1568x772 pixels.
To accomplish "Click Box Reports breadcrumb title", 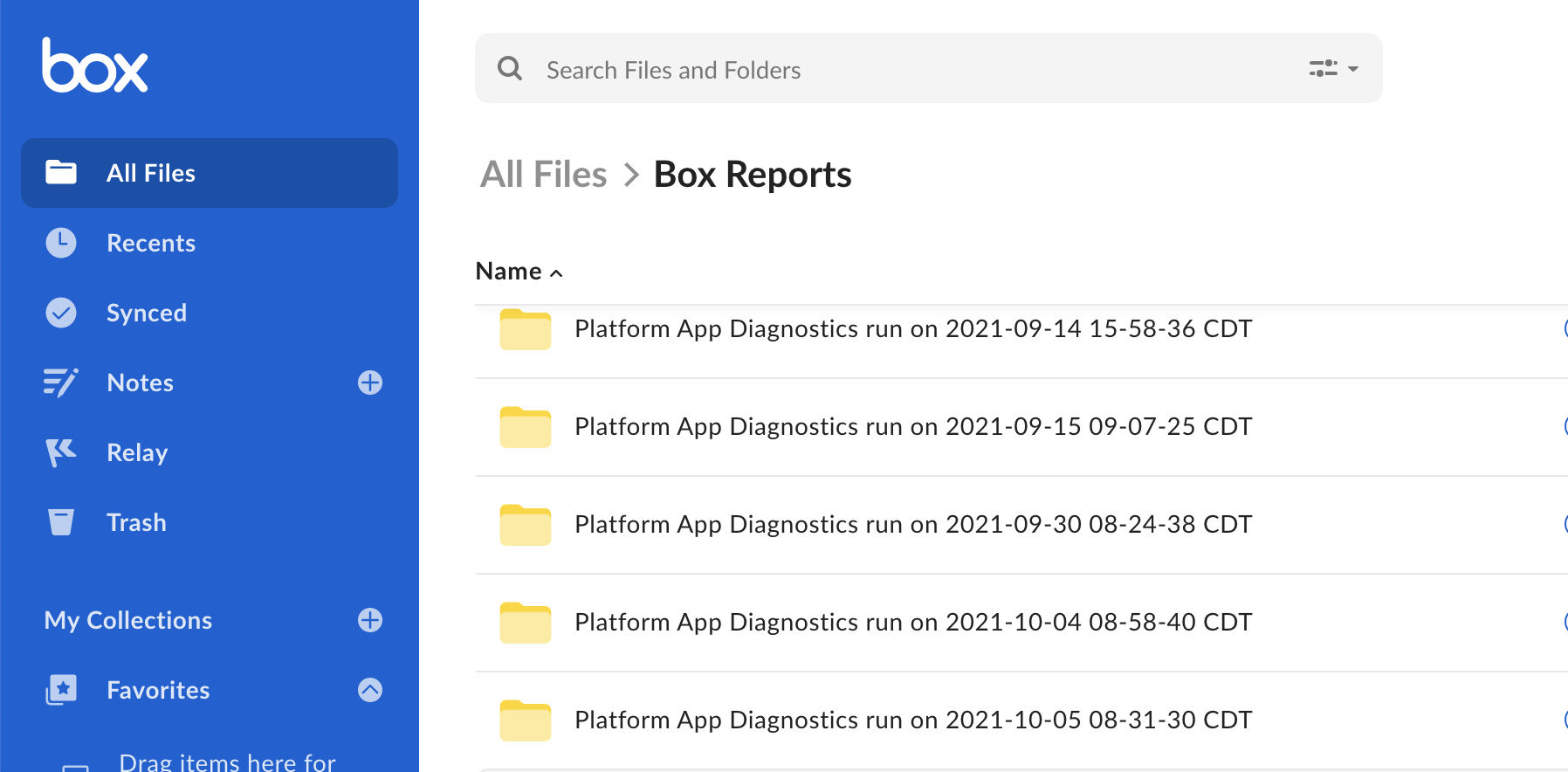I will (753, 175).
